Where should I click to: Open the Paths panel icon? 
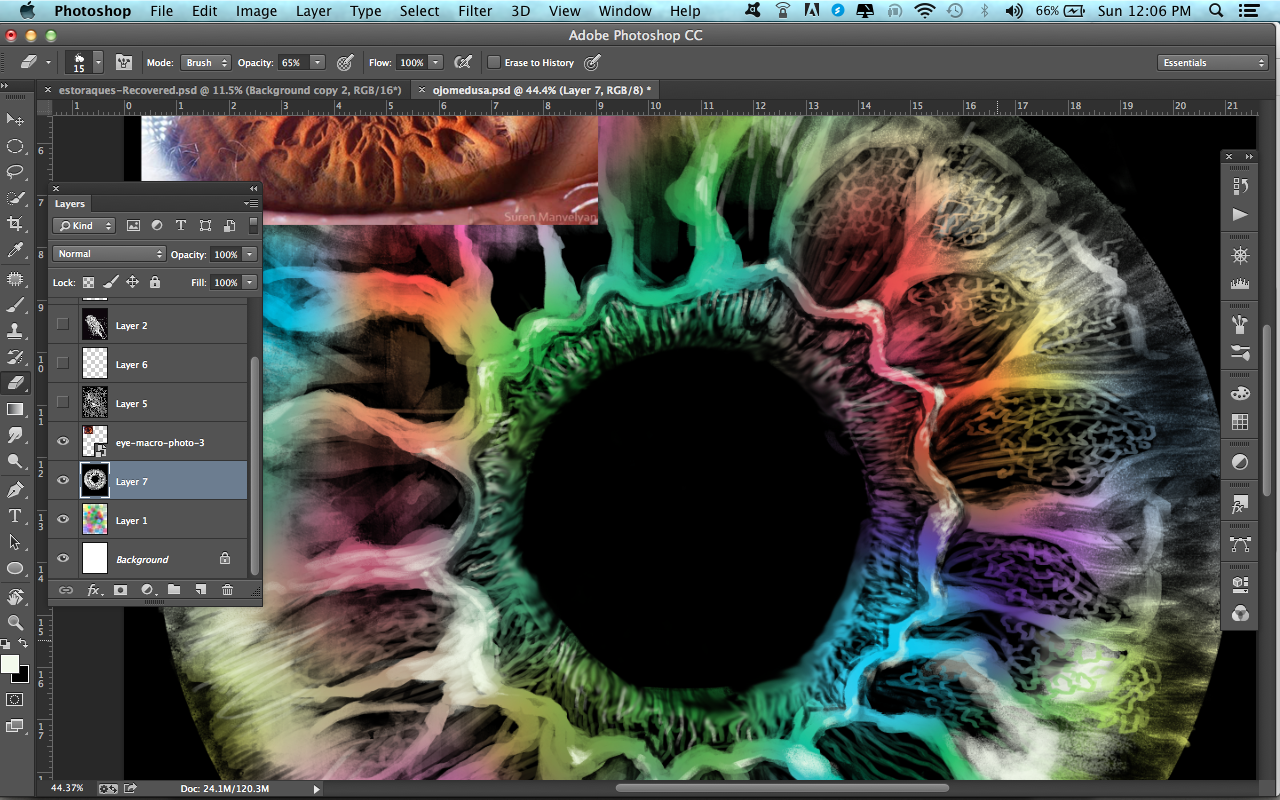coord(1240,545)
